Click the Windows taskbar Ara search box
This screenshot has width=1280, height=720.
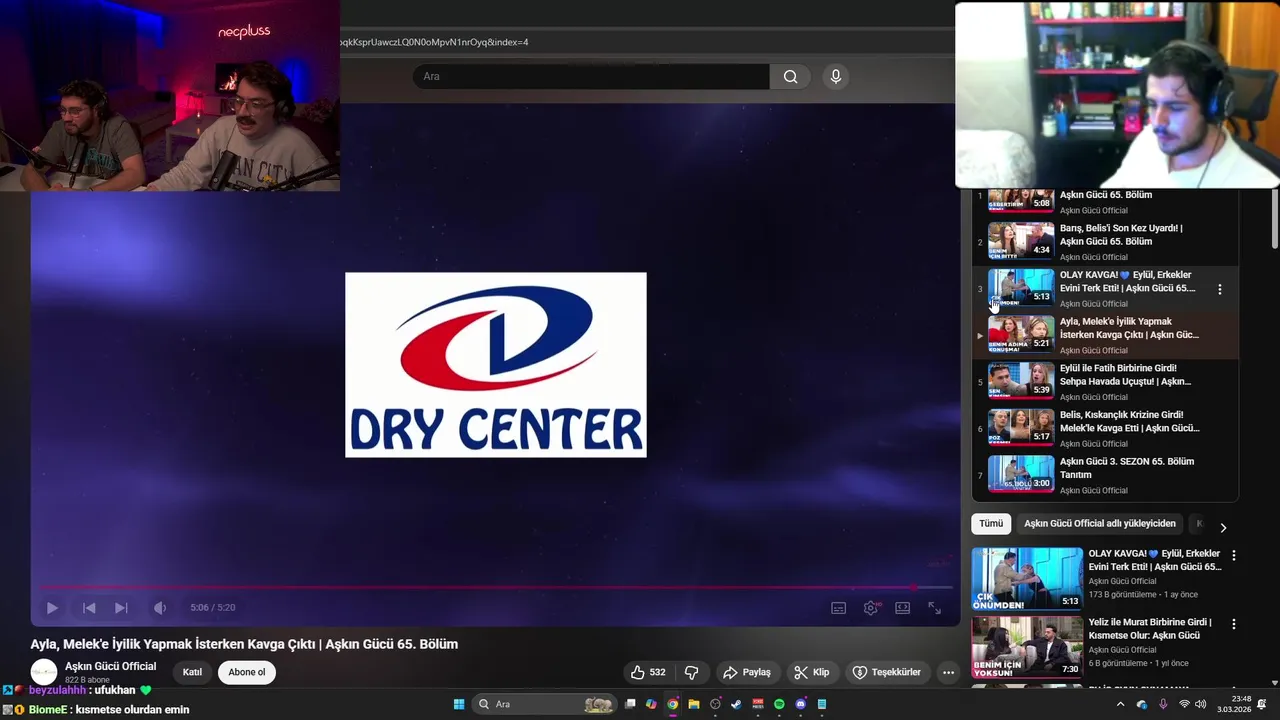[x=545, y=704]
